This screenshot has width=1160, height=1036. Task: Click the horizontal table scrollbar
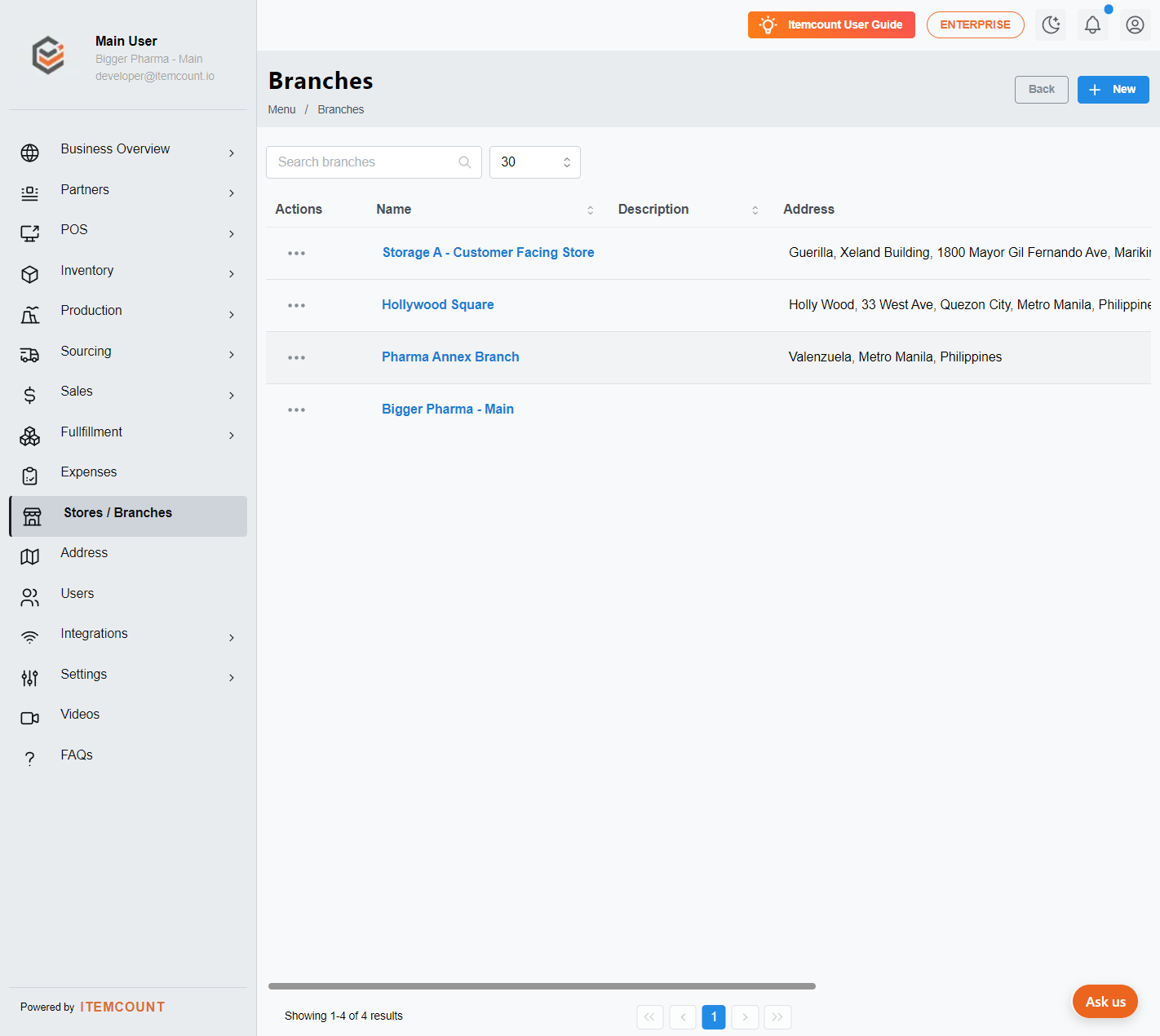coord(542,986)
